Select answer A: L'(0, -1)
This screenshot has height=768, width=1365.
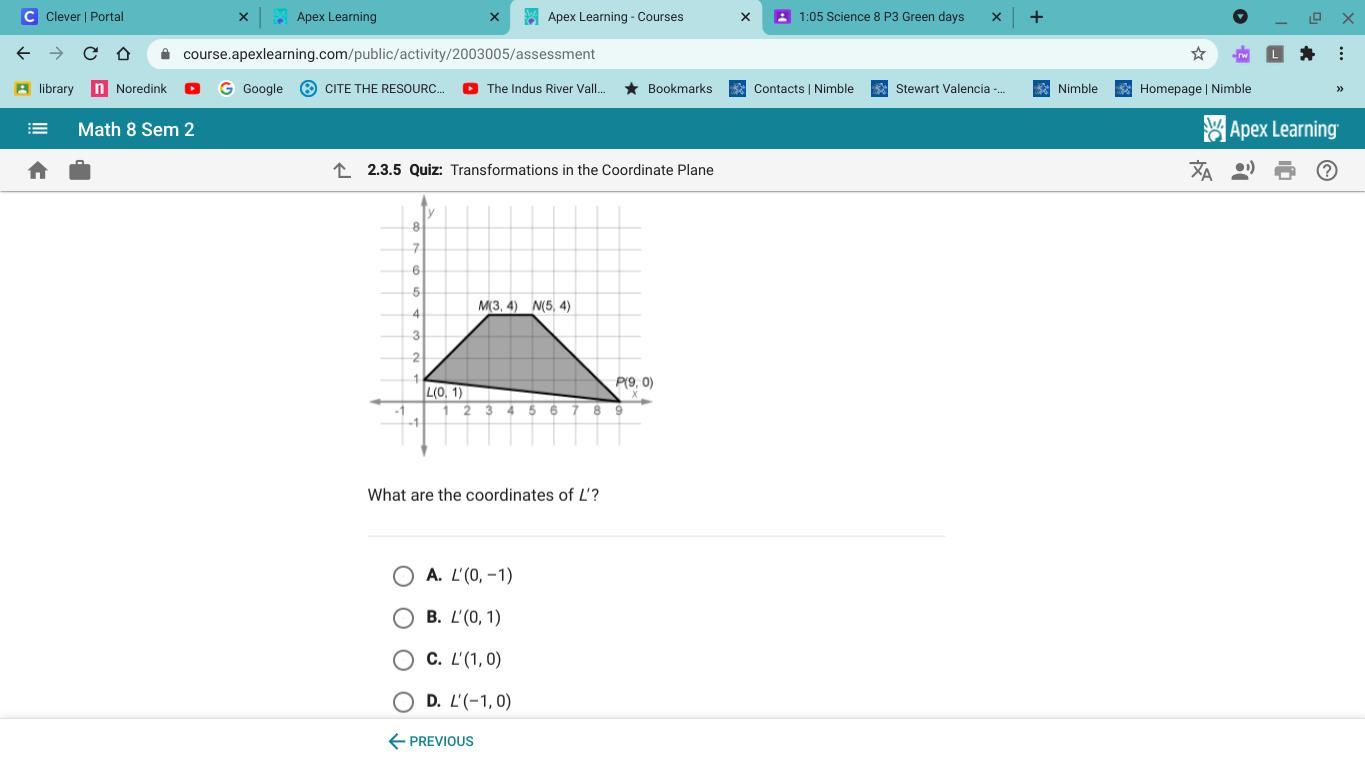pyautogui.click(x=403, y=576)
